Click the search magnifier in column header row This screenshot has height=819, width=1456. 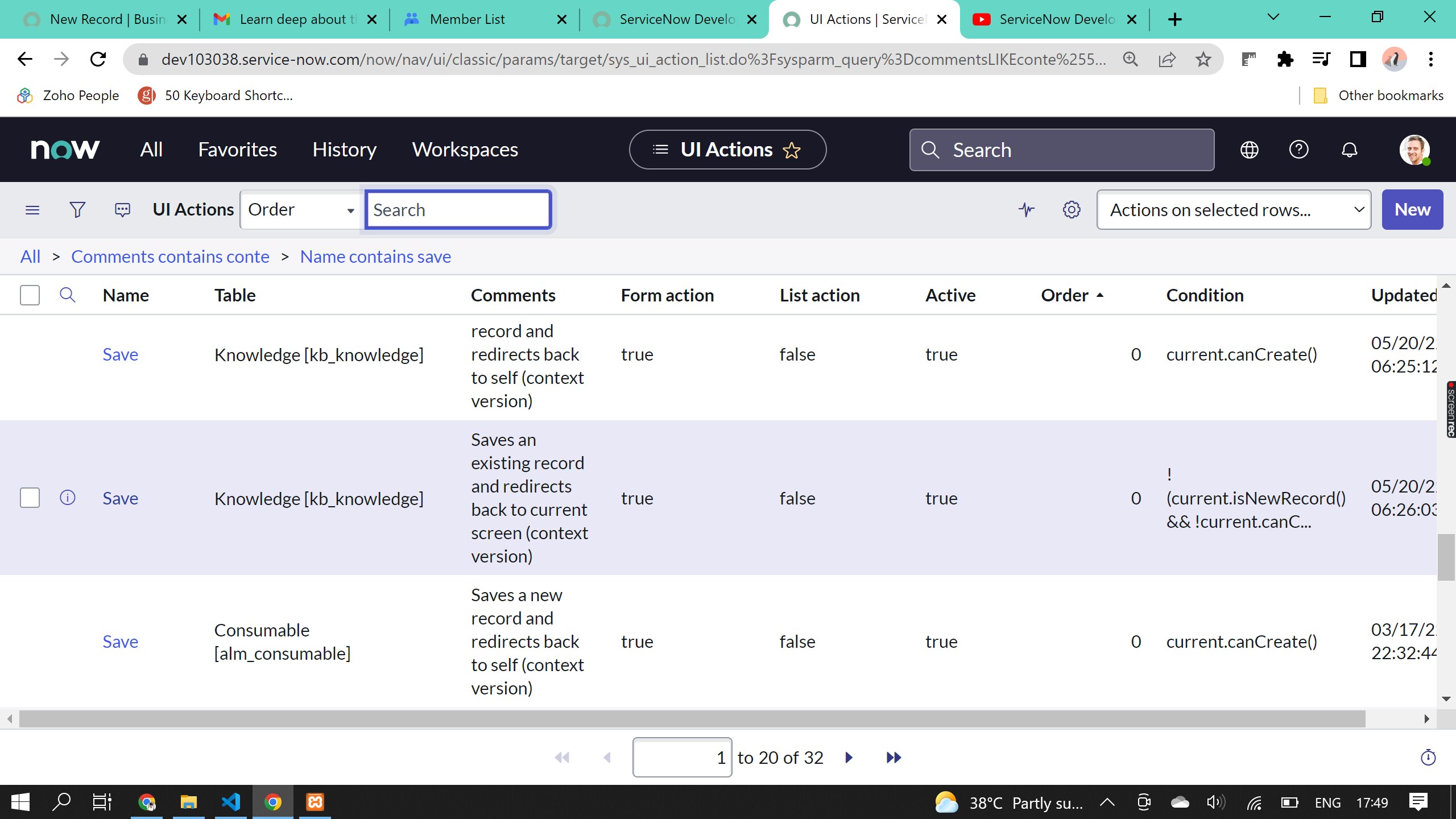point(68,295)
